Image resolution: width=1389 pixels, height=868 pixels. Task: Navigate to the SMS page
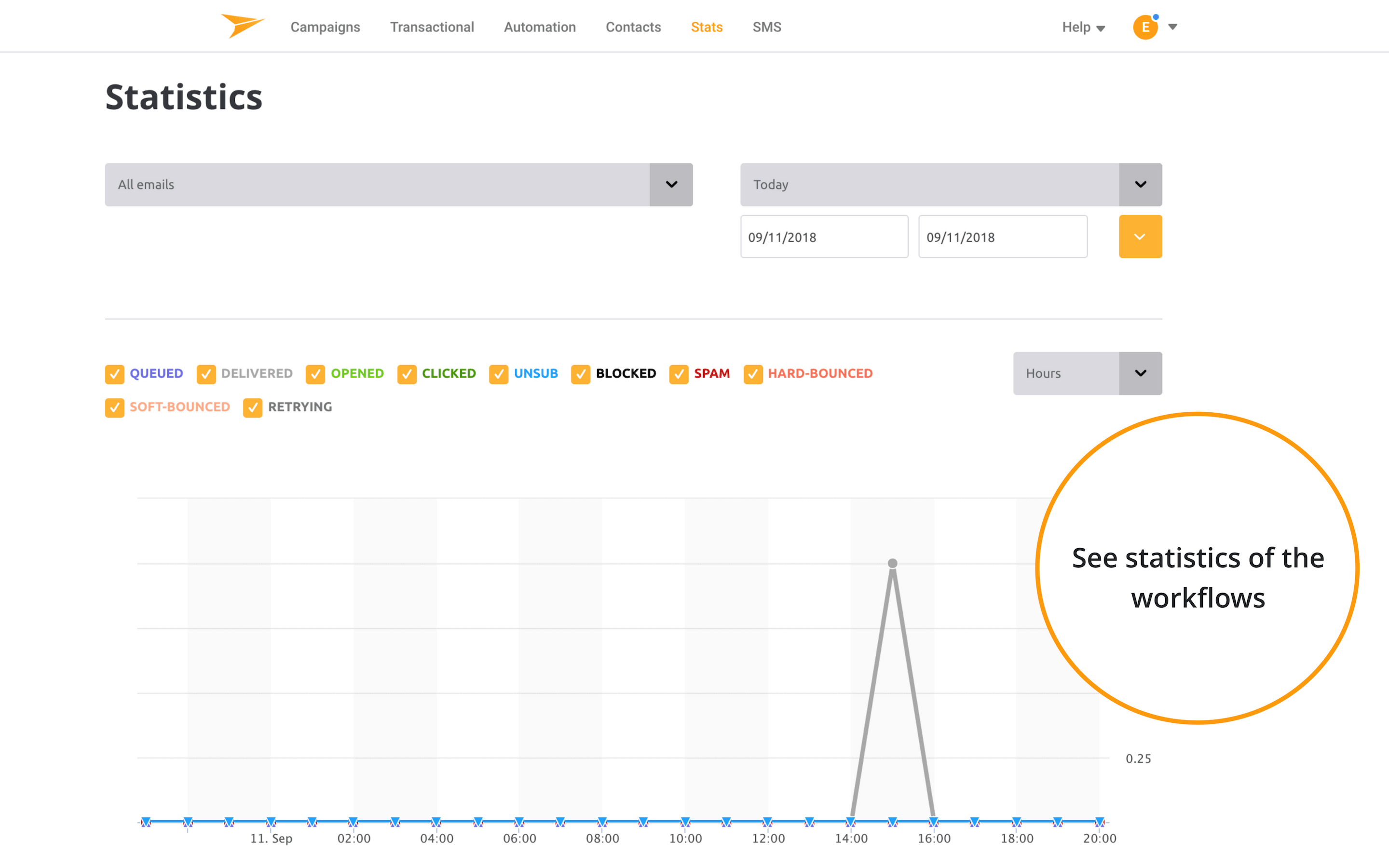(766, 27)
